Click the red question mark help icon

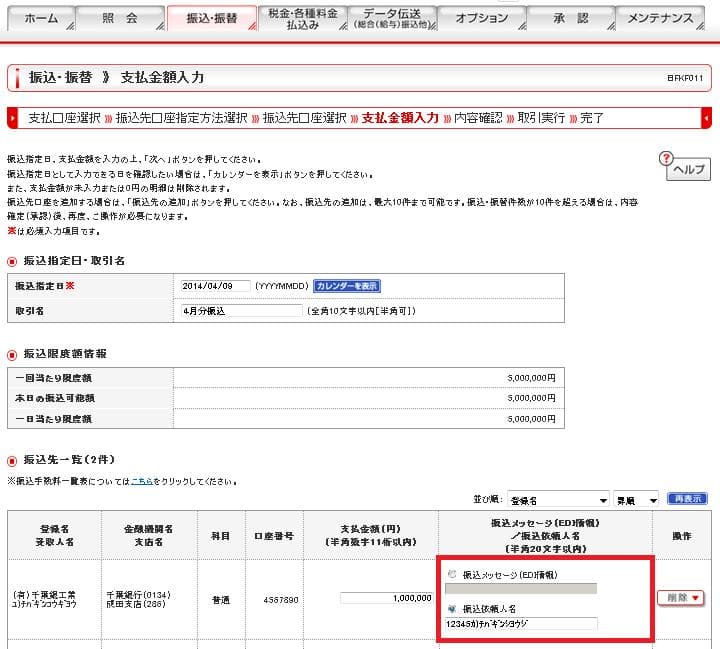coord(667,158)
